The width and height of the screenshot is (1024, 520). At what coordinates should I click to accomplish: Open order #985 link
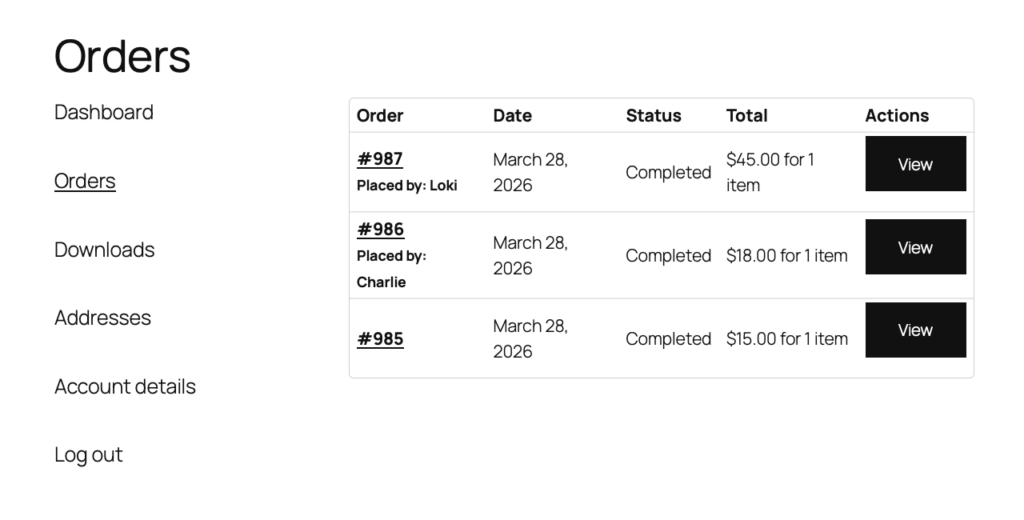[380, 339]
